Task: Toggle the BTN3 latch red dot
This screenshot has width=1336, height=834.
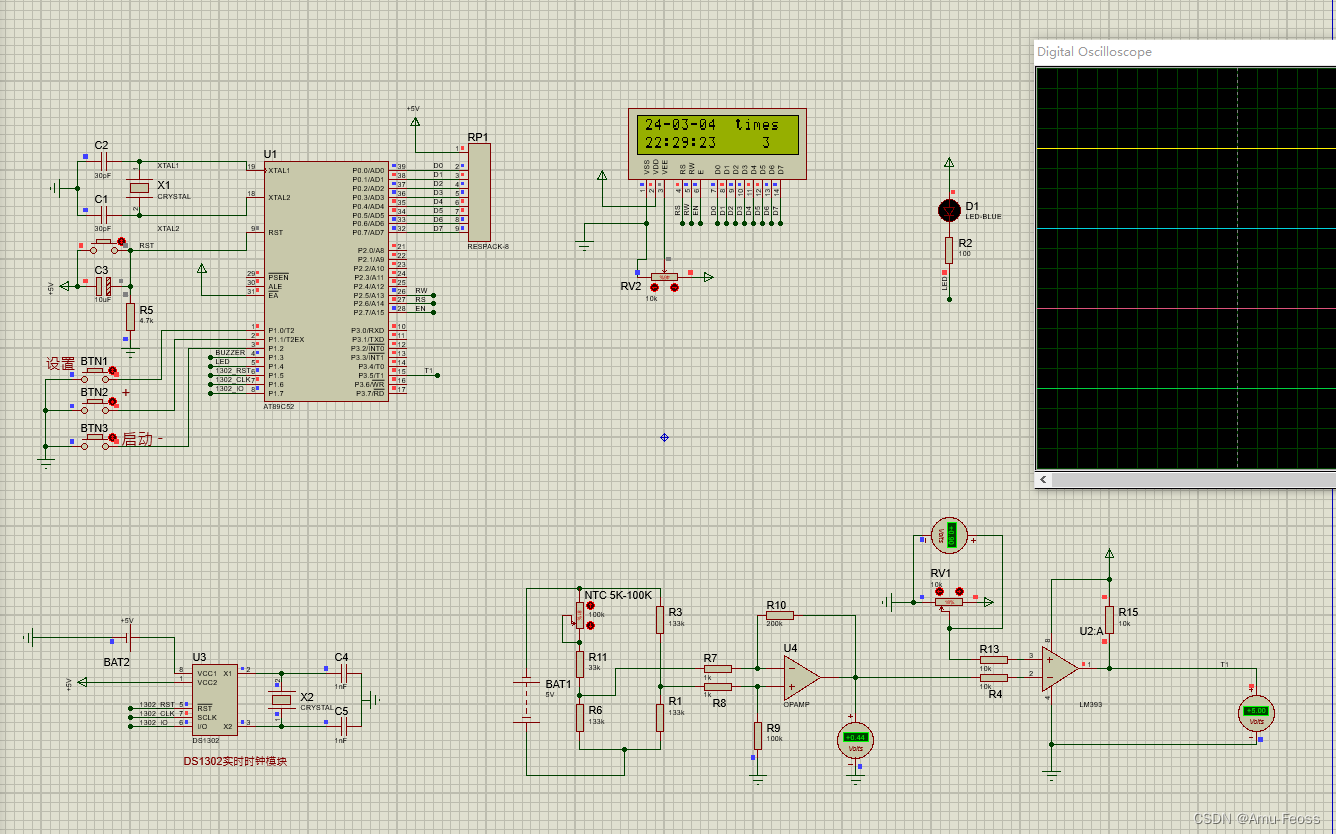Action: point(114,438)
